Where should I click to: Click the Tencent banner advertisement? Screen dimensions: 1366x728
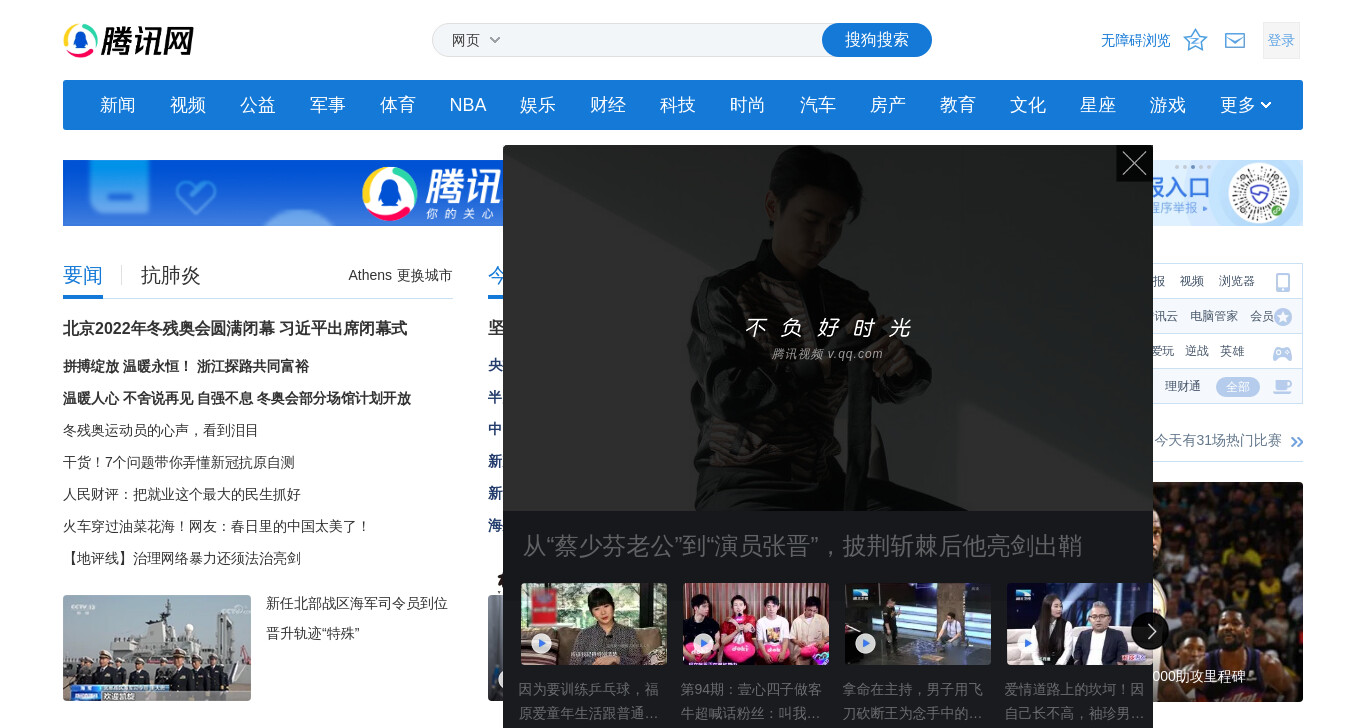283,193
